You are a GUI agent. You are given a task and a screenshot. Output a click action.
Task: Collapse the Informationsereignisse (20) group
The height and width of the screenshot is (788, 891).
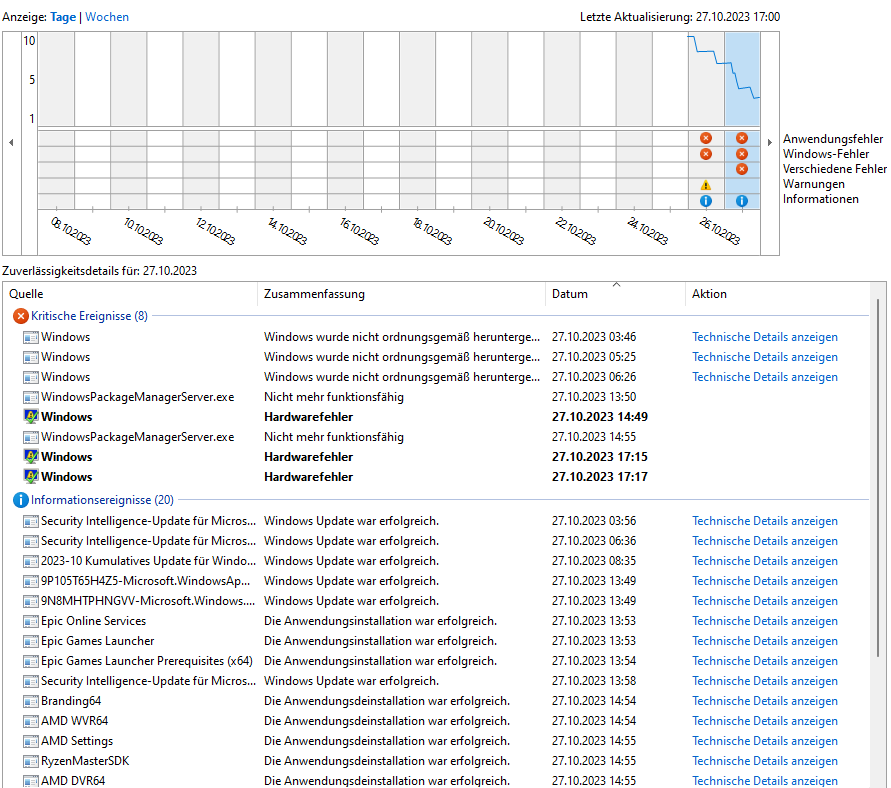(102, 500)
